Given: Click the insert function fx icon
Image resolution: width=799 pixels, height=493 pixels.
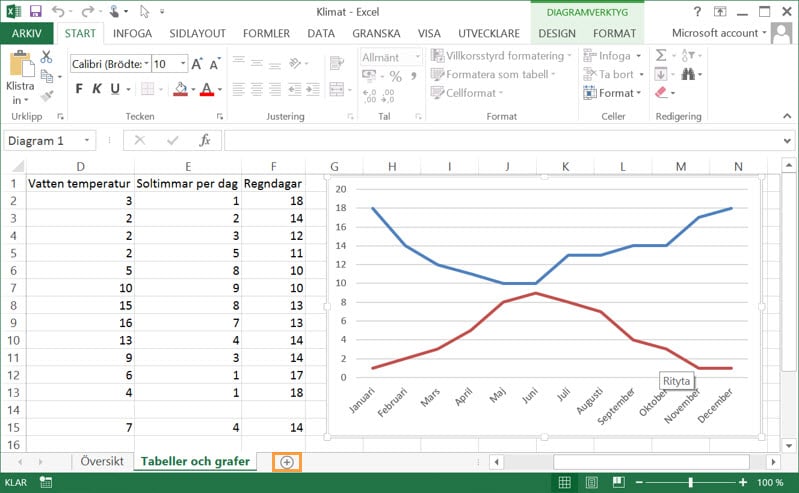Looking at the screenshot, I should (x=205, y=140).
